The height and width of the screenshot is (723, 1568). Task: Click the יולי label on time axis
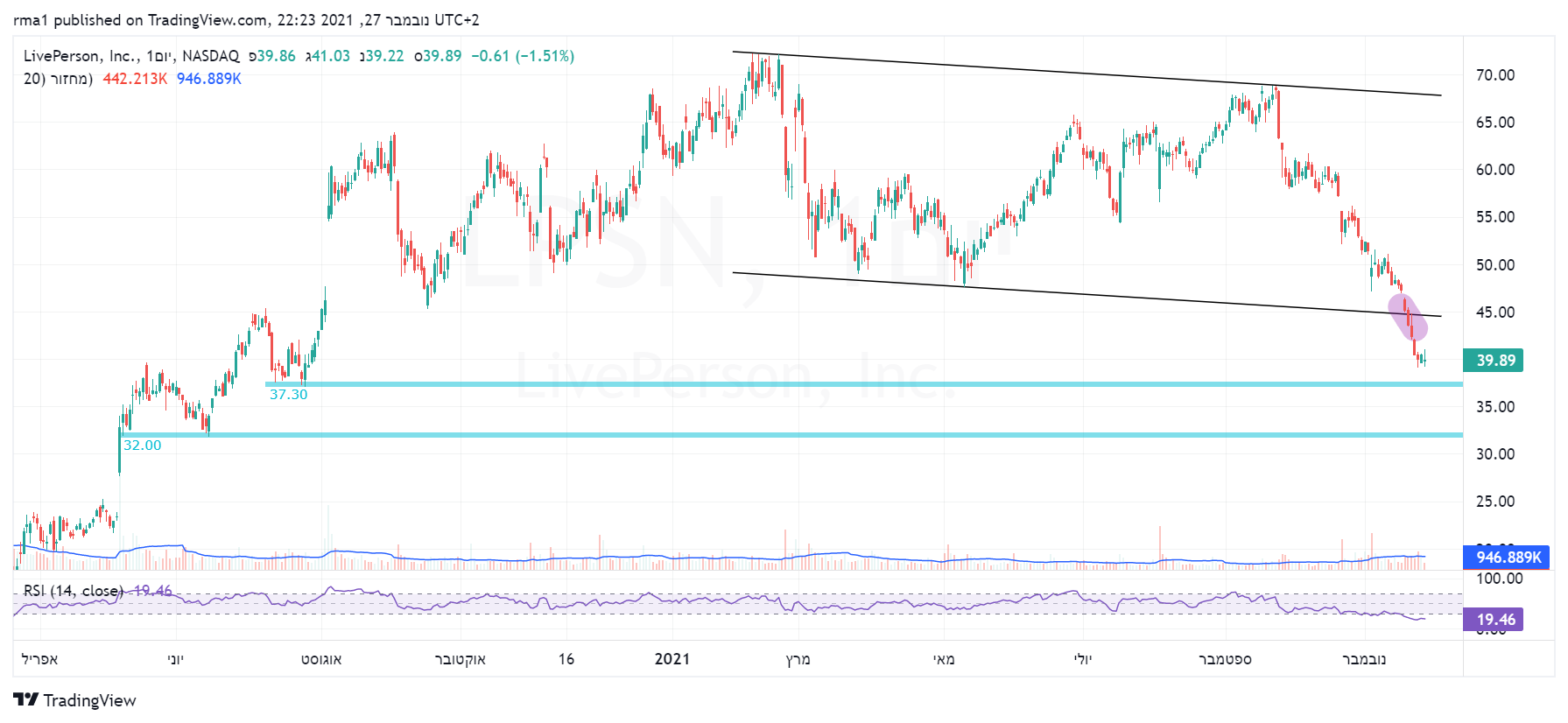tap(1083, 659)
